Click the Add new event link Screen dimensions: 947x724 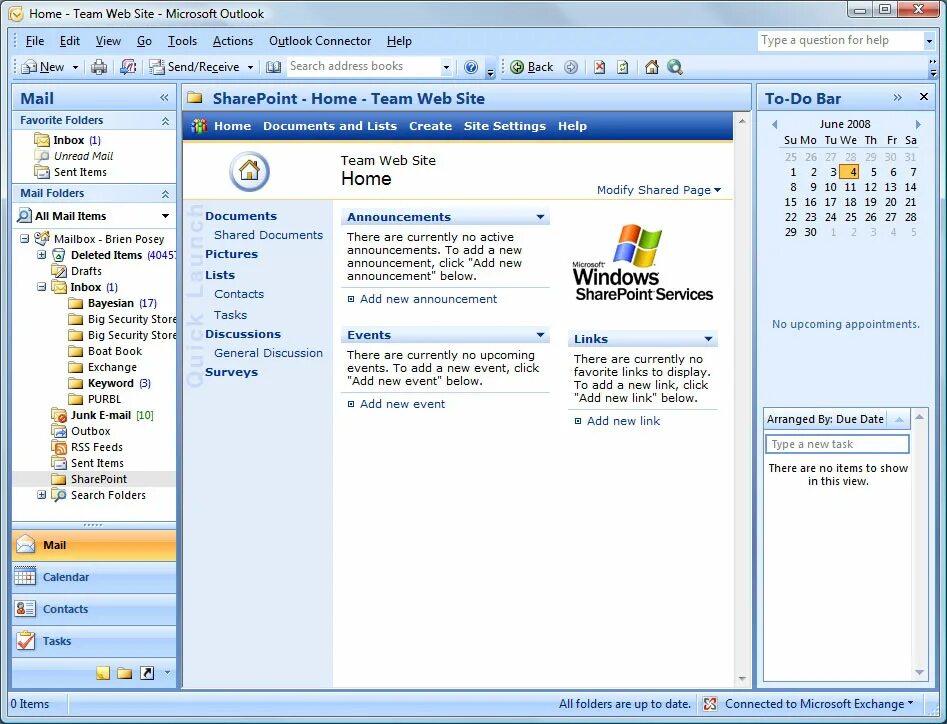pos(403,404)
